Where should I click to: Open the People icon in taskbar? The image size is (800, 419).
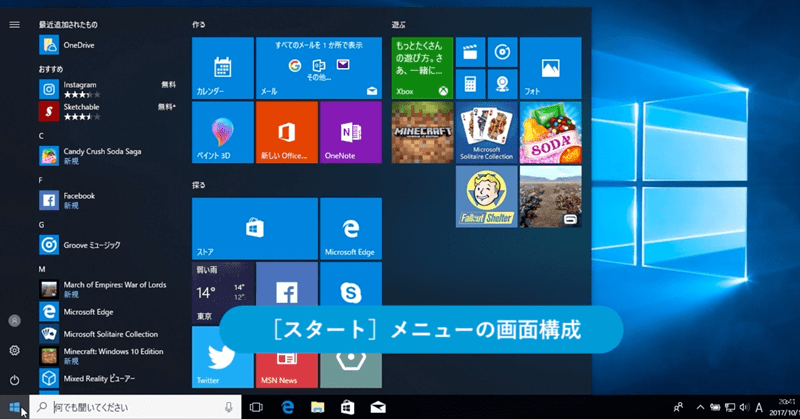coord(678,407)
